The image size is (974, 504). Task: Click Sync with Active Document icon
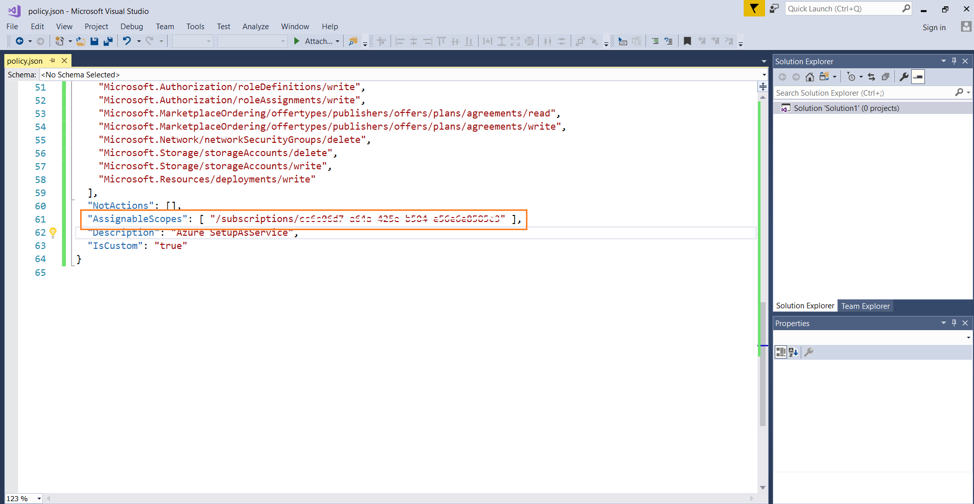(x=871, y=77)
